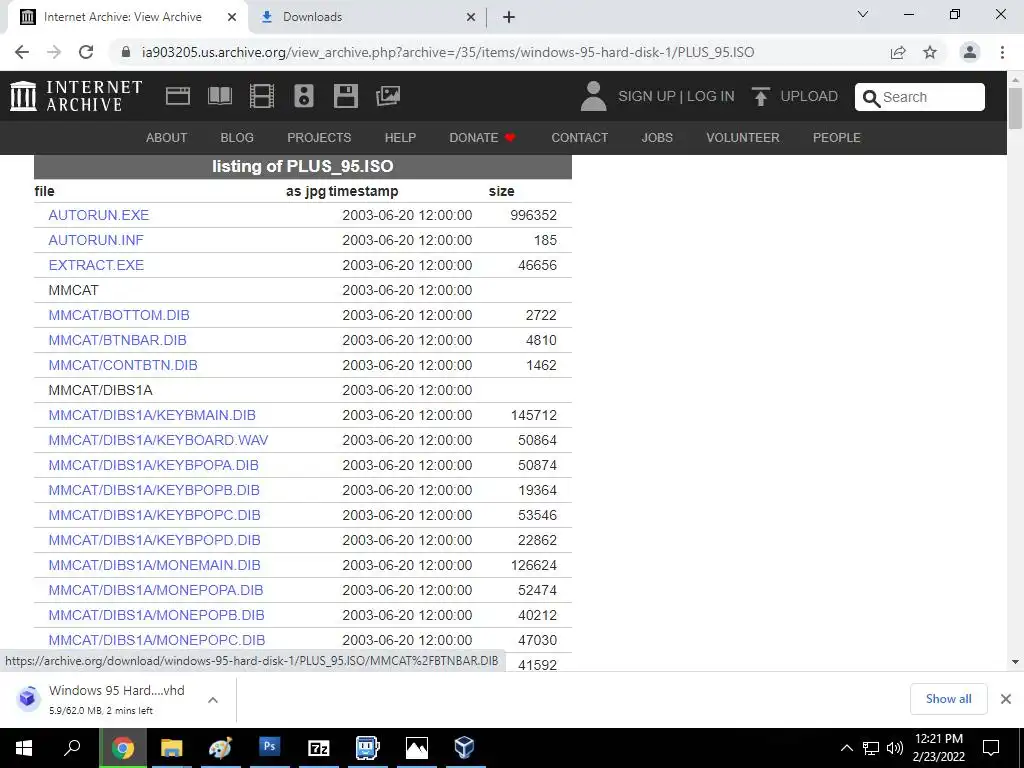Open the Images icon in Archive header

tap(388, 96)
